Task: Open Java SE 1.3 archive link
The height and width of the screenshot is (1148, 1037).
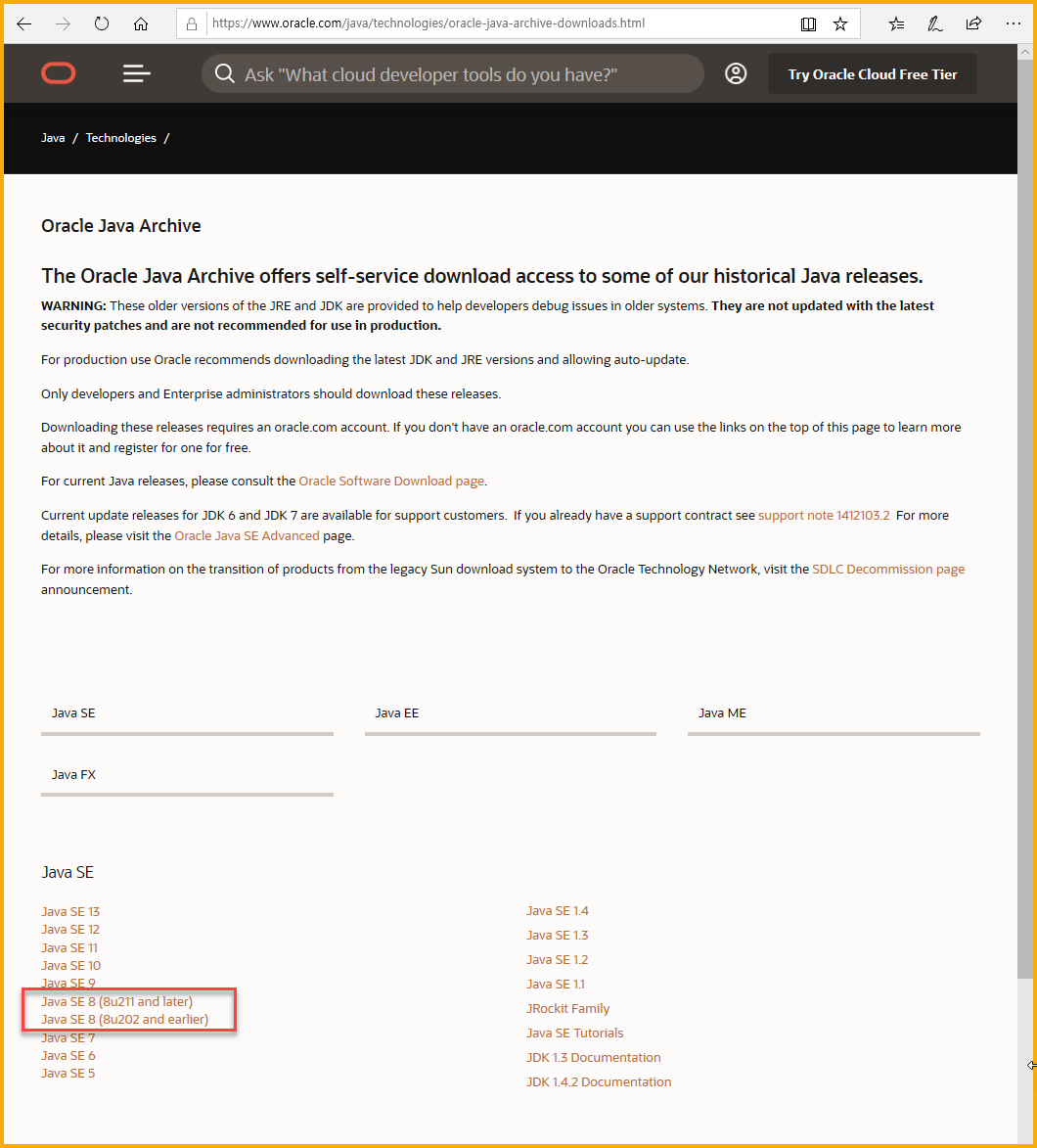Action: pyautogui.click(x=558, y=935)
